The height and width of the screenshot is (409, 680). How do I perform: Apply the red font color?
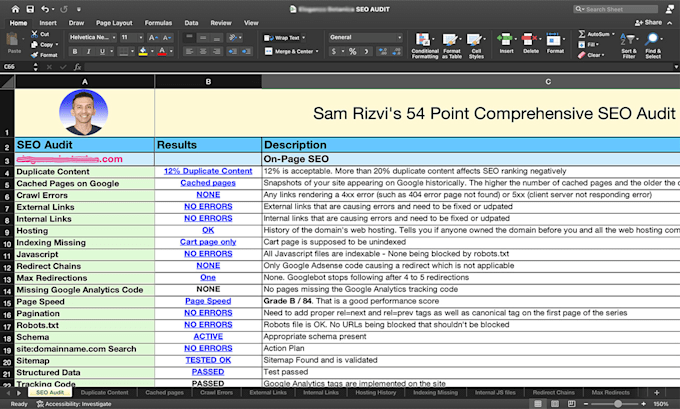pyautogui.click(x=162, y=52)
